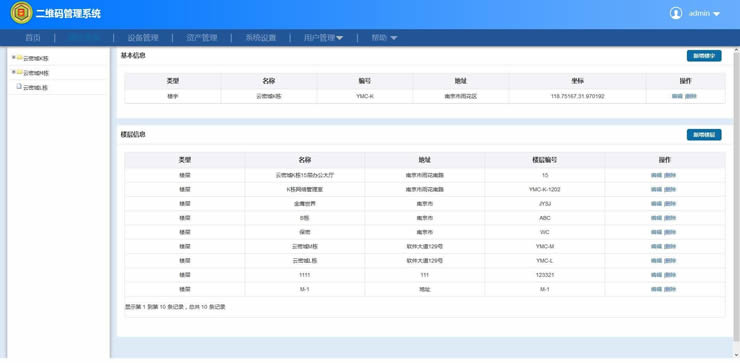Select the highlighted nav item next to 首页

[84, 38]
